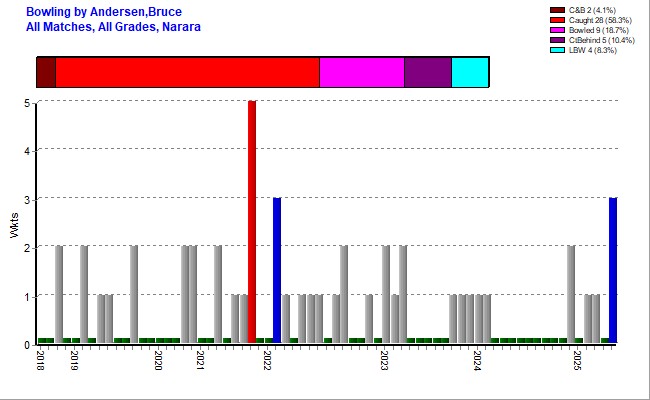This screenshot has width=650, height=400.
Task: Click the blue three-wicket bar after 2025
Action: (613, 270)
